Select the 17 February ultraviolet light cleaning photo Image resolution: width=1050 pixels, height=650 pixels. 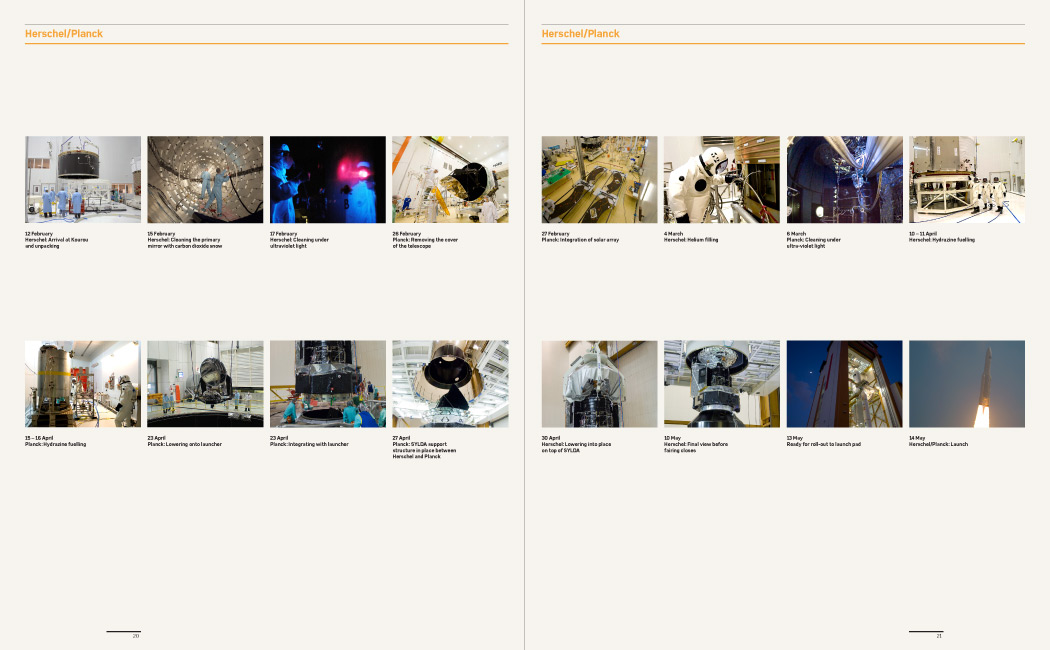(x=328, y=179)
